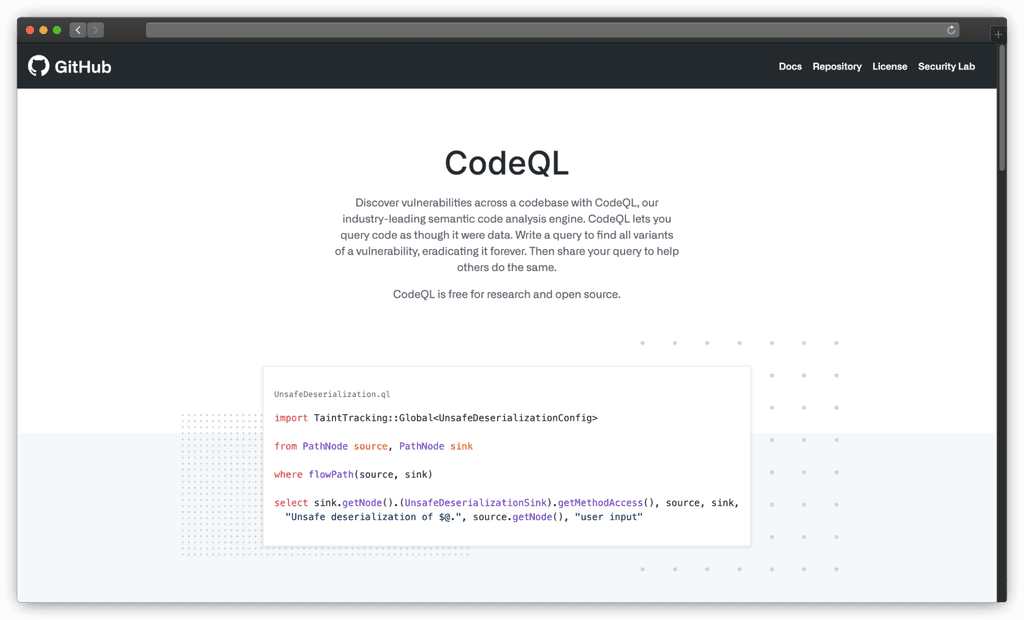Close the browser window with red button

pos(29,30)
